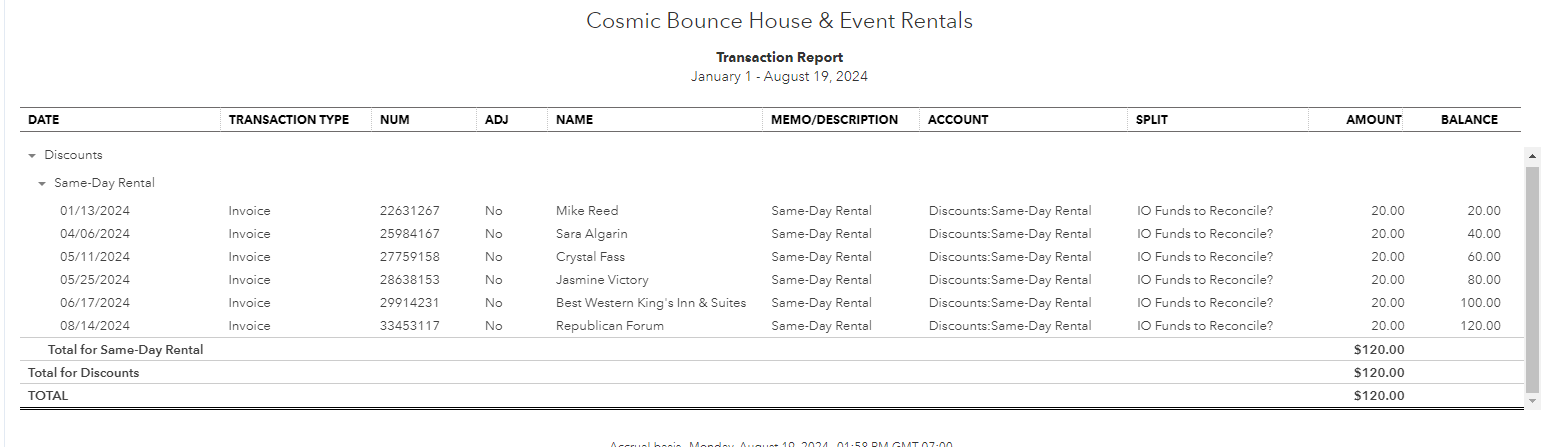Image resolution: width=1554 pixels, height=447 pixels.
Task: Open the Mike Reed invoice row
Action: (x=587, y=211)
